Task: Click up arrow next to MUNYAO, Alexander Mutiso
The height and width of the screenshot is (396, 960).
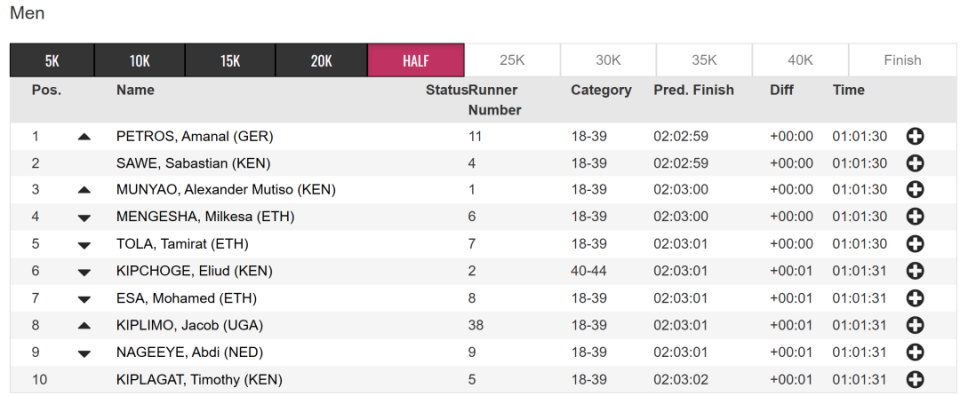Action: (84, 190)
